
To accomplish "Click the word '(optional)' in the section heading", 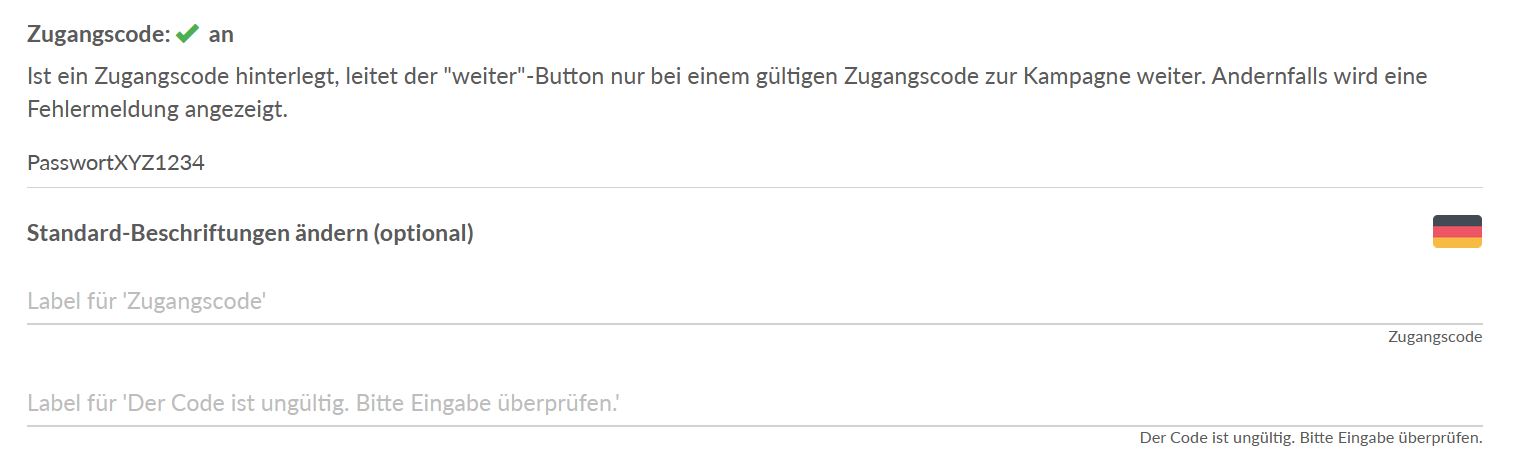I will pos(423,233).
